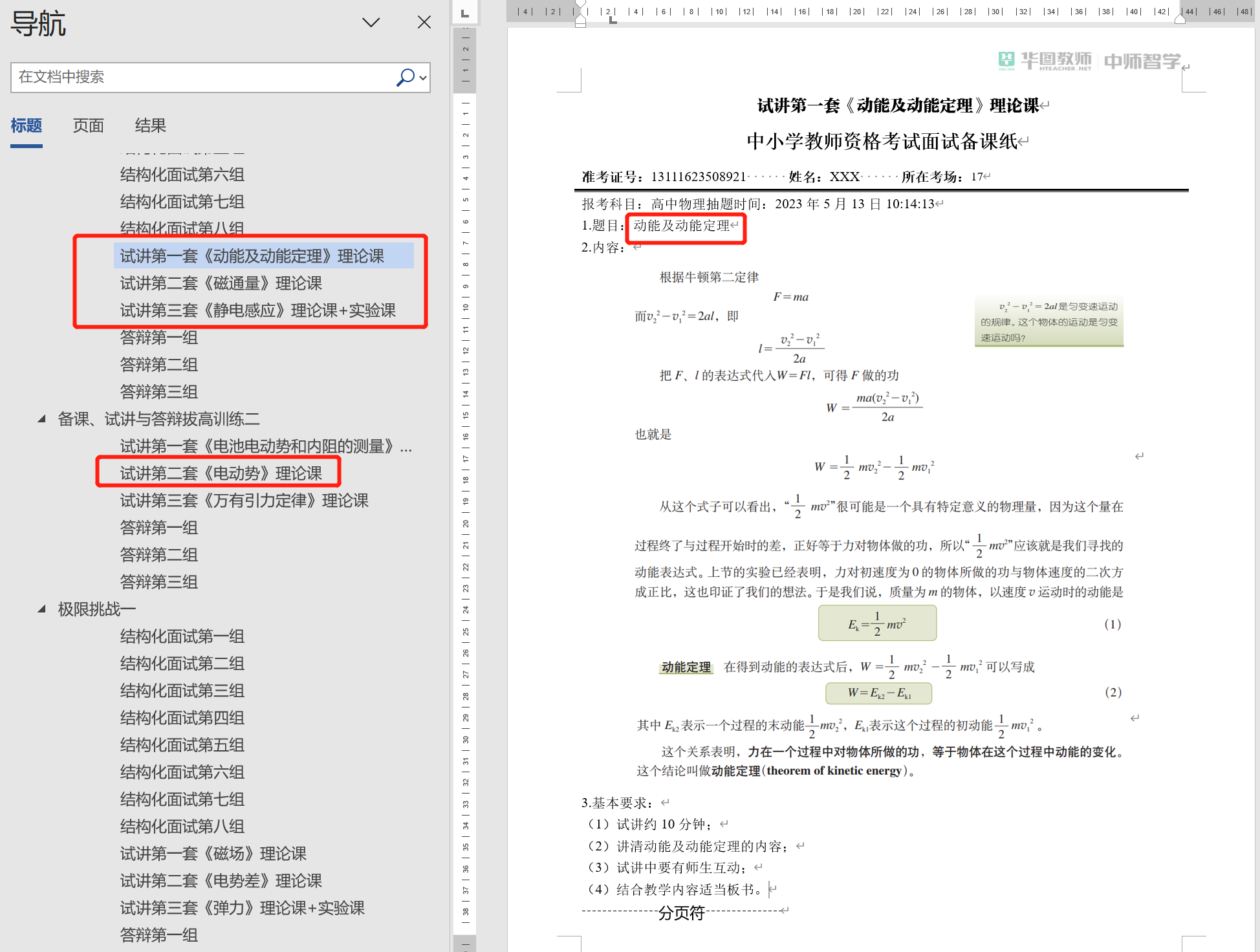Image resolution: width=1260 pixels, height=952 pixels.
Task: Select the 标题 tab
Action: 27,125
